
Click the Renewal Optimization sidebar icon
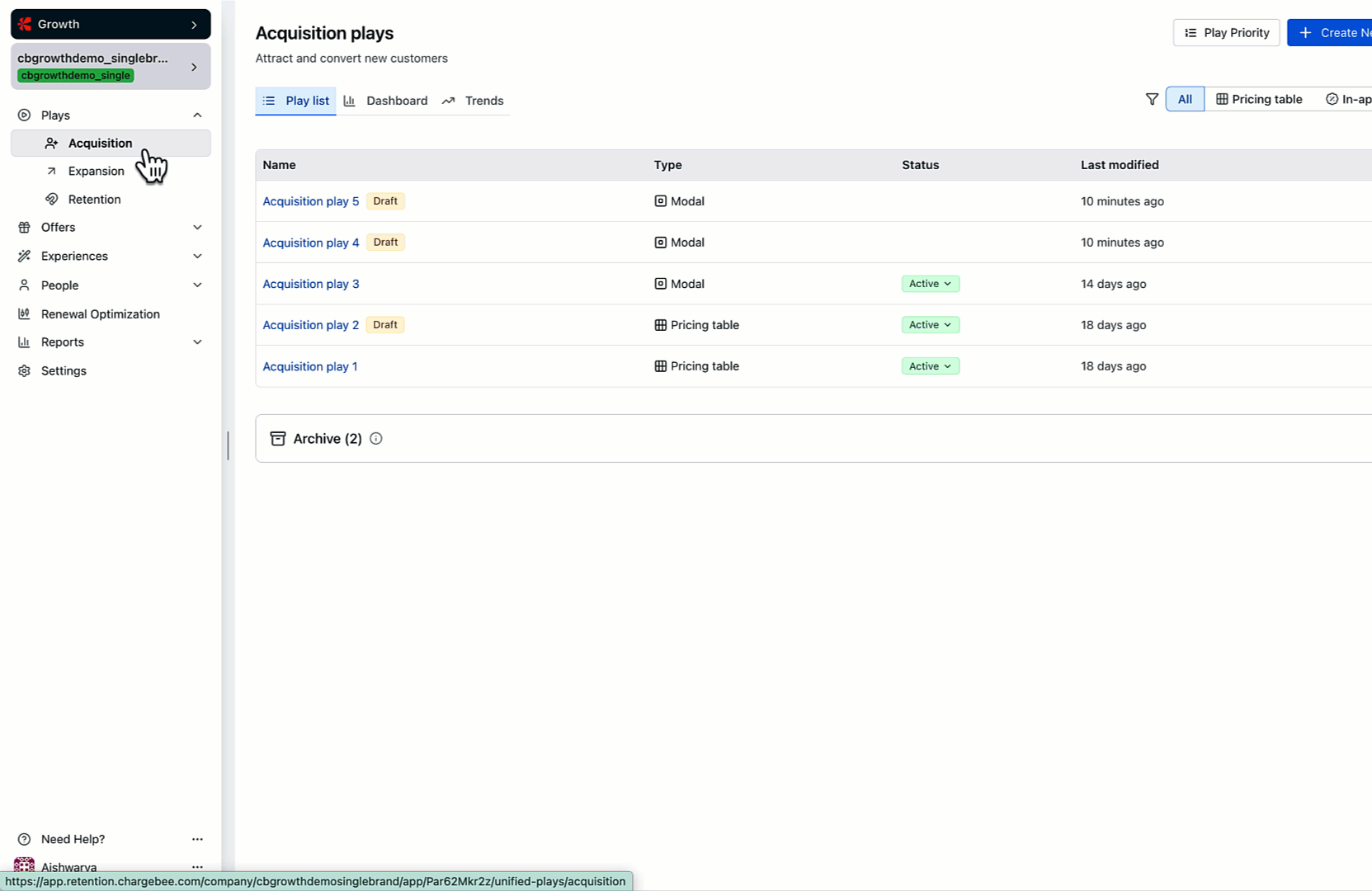(x=24, y=314)
